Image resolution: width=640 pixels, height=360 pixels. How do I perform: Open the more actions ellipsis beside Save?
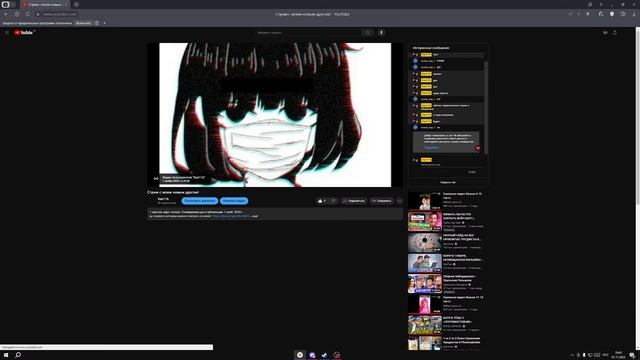[x=400, y=201]
